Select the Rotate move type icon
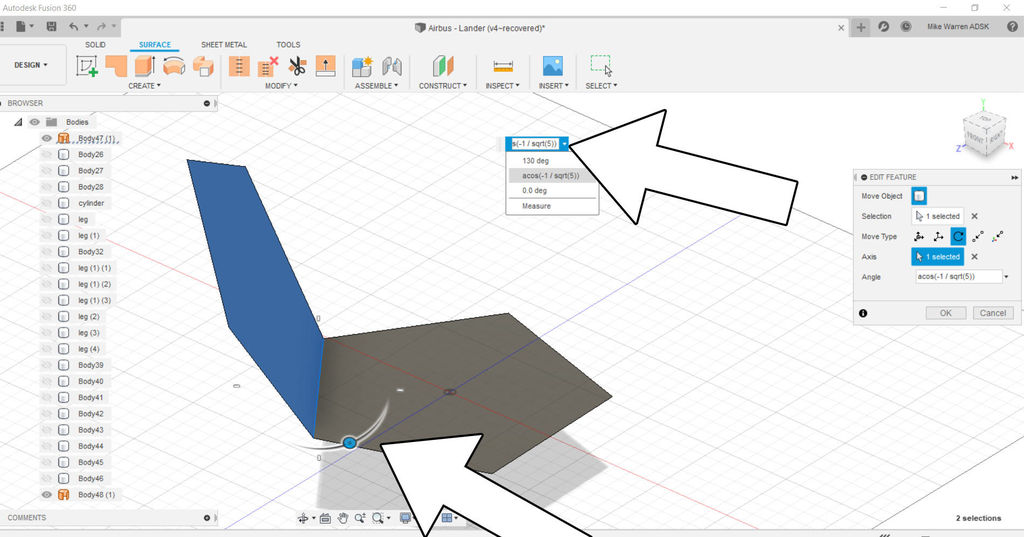Image resolution: width=1024 pixels, height=537 pixels. coord(958,236)
